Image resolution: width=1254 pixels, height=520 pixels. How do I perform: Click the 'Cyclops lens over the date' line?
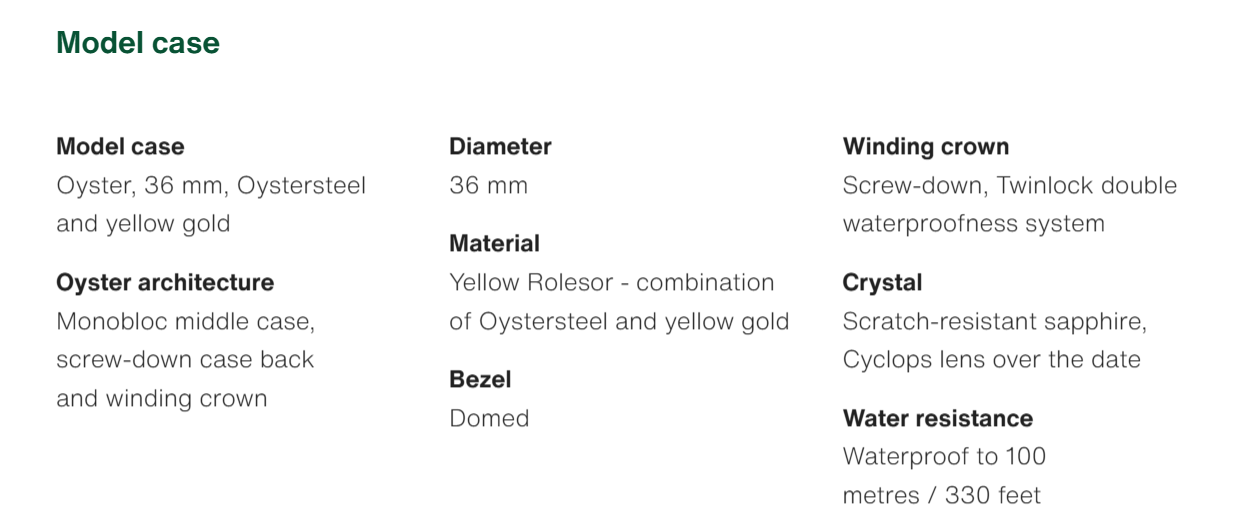coord(992,359)
